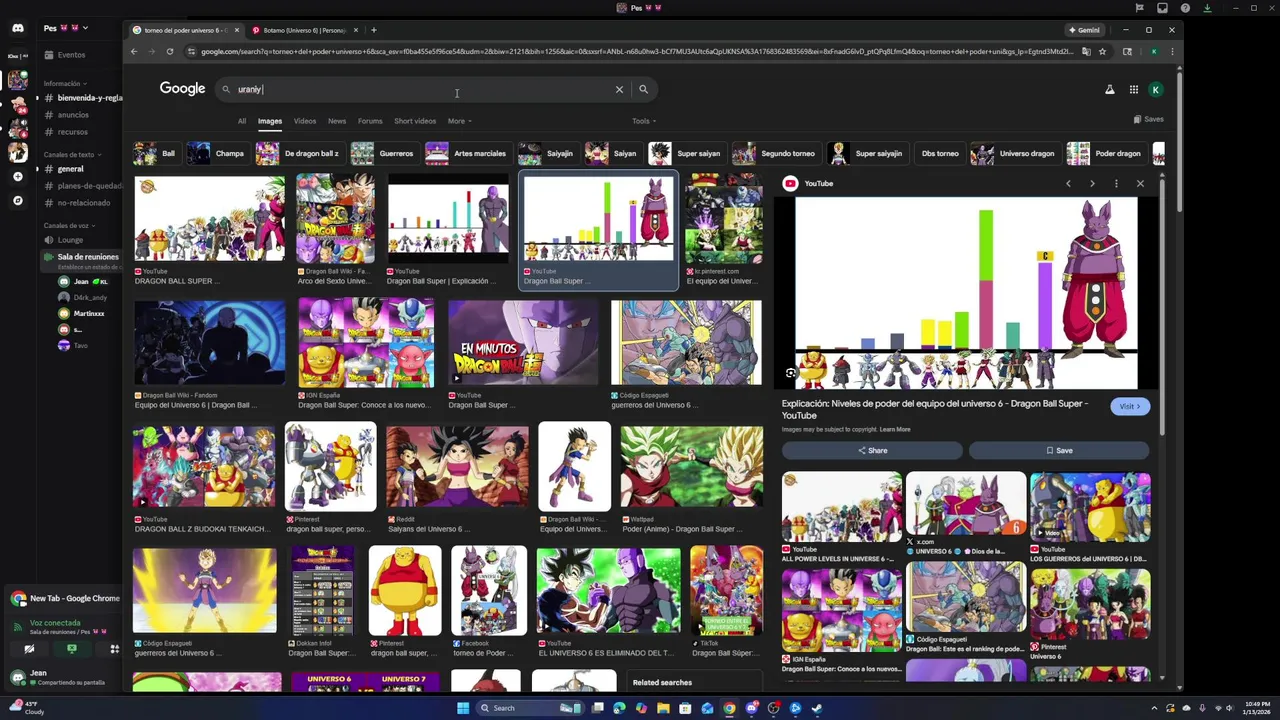Viewport: 1280px width, 720px height.
Task: Open Discord help question mark icon
Action: 1186,8
